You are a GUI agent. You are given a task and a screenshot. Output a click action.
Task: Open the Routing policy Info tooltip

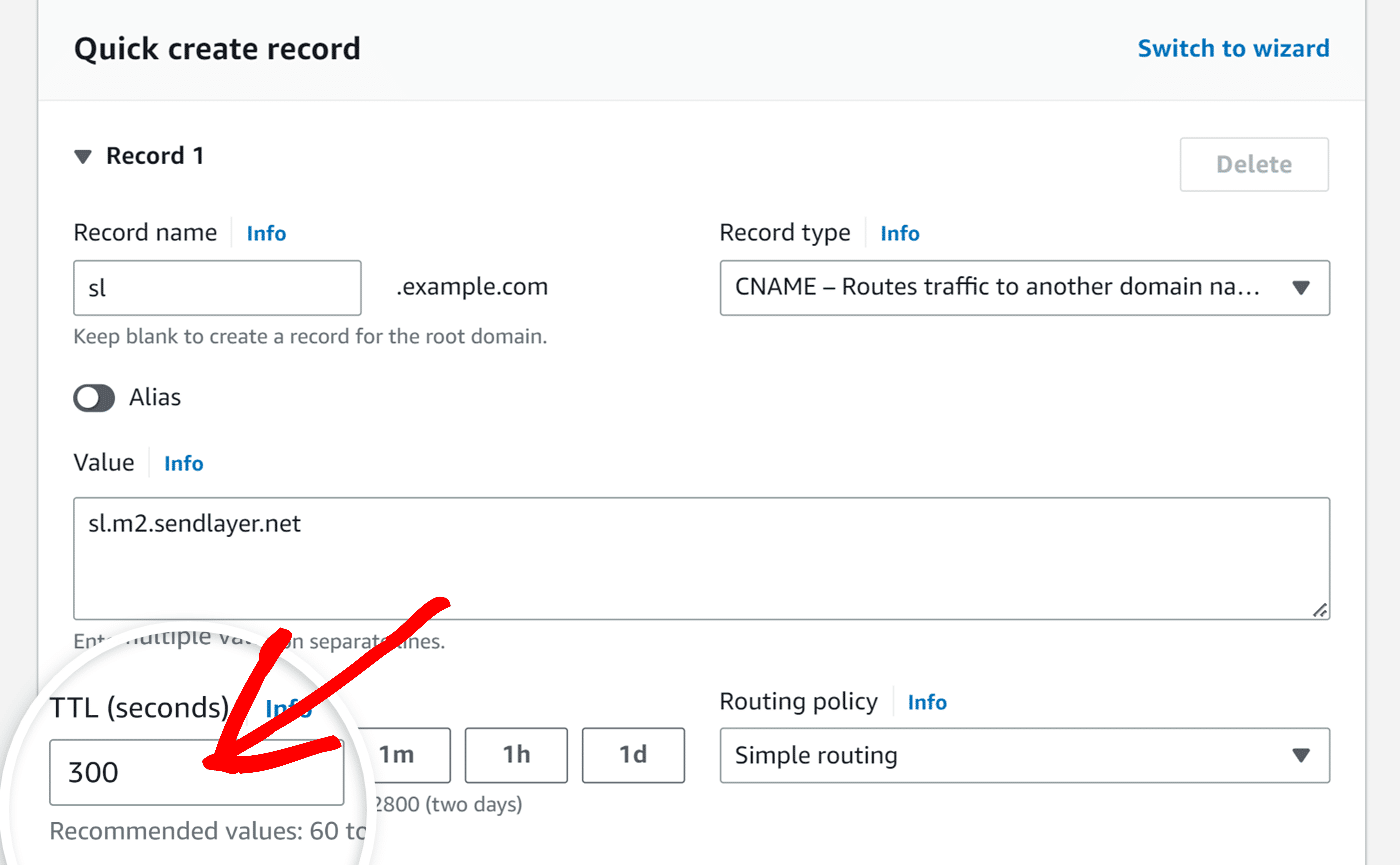pos(927,702)
